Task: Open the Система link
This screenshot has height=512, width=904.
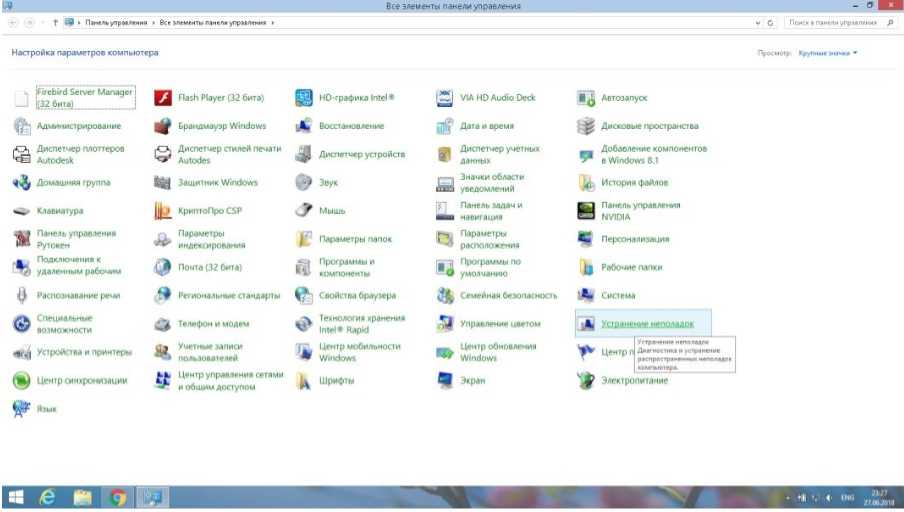Action: pos(617,296)
